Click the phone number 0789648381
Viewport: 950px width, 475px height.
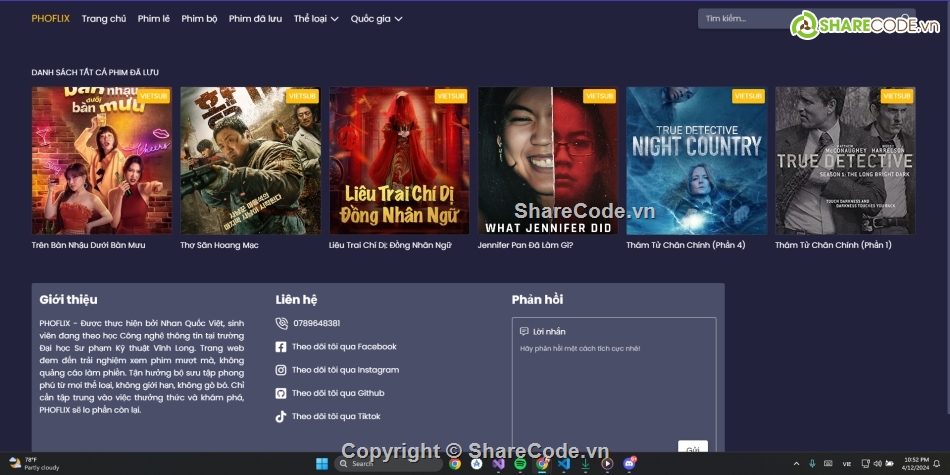pyautogui.click(x=317, y=324)
